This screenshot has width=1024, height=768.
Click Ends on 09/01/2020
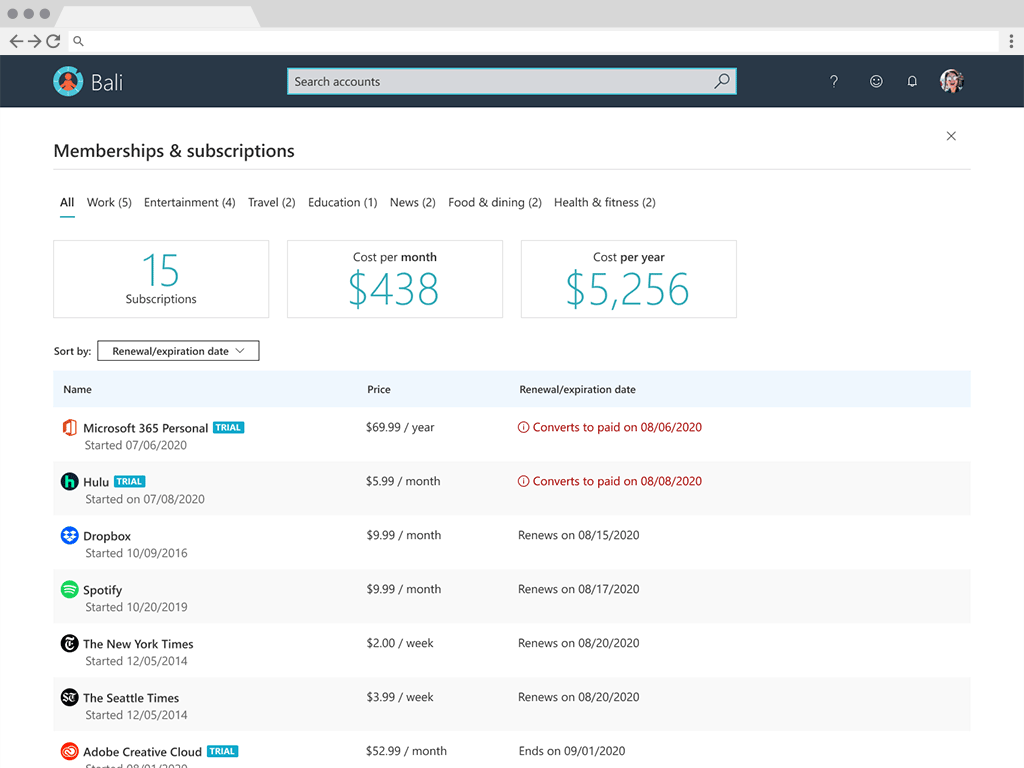pyautogui.click(x=572, y=751)
